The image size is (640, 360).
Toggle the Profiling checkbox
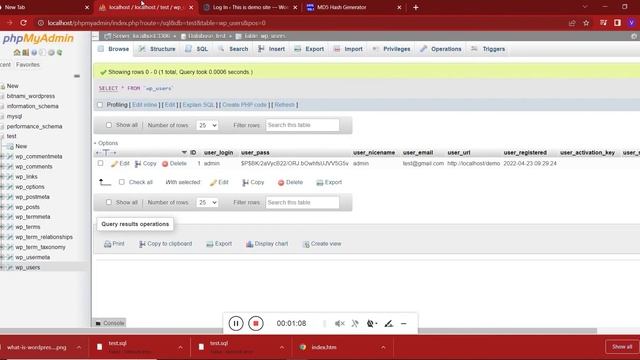coord(100,105)
